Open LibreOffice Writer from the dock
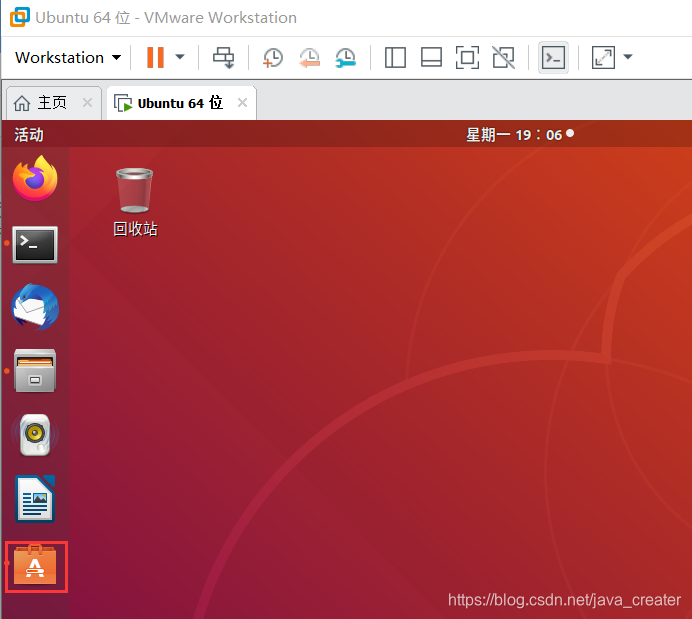 click(35, 499)
